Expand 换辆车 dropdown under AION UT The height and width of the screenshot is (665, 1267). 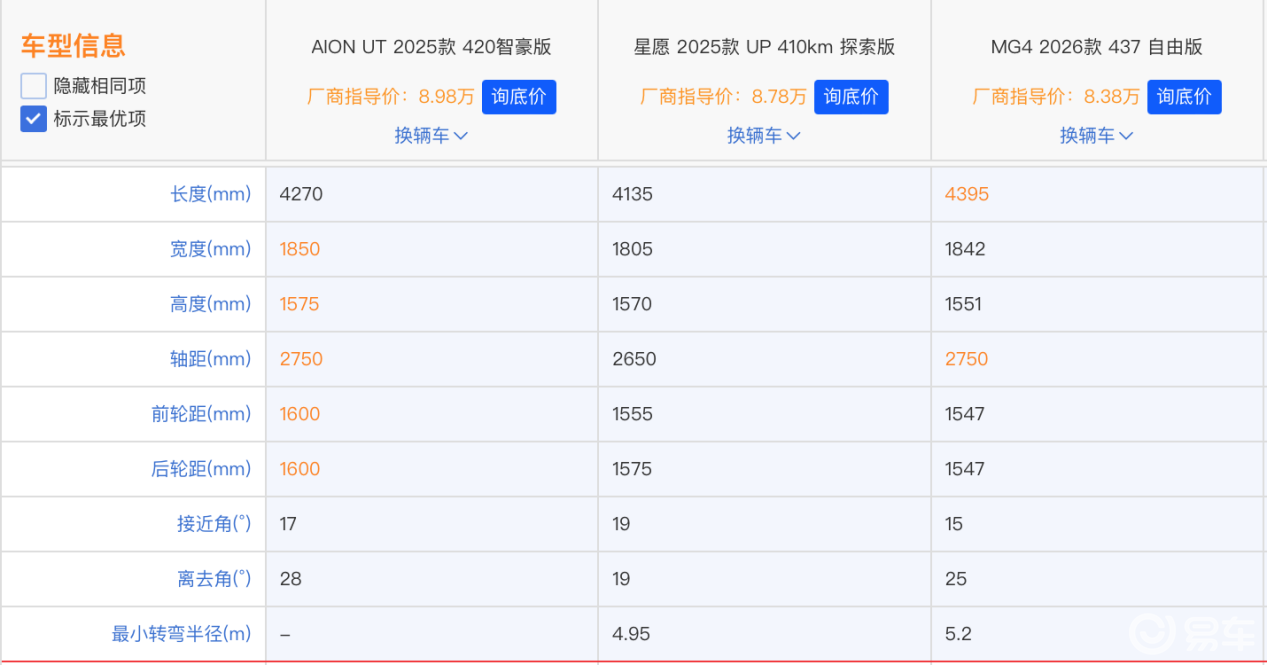click(431, 135)
